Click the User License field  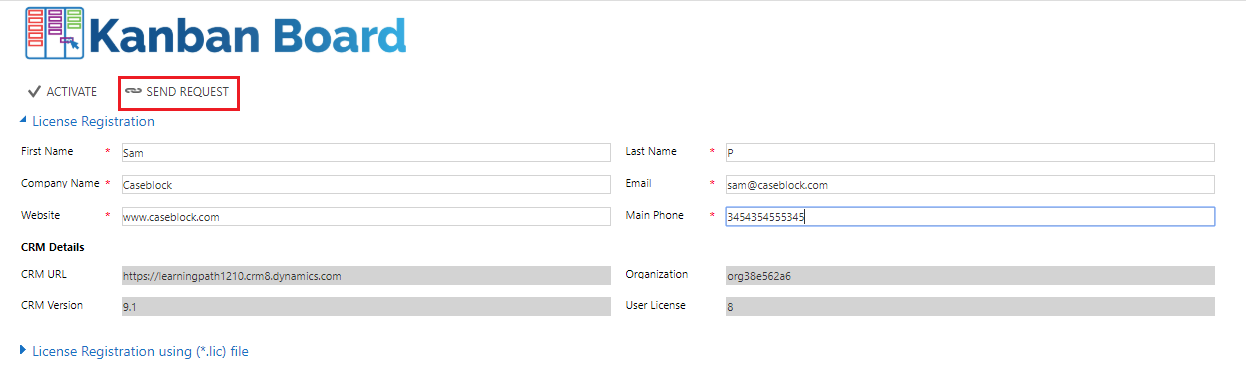pos(969,307)
